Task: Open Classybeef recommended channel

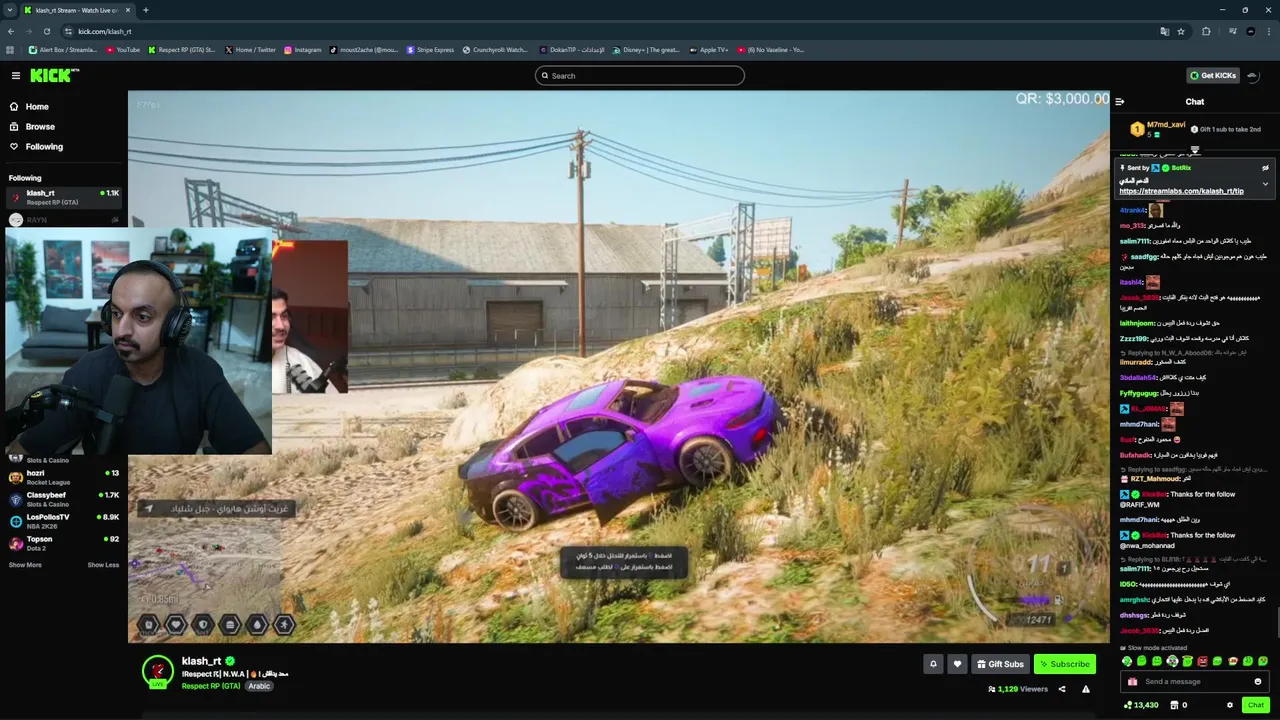Action: point(64,498)
